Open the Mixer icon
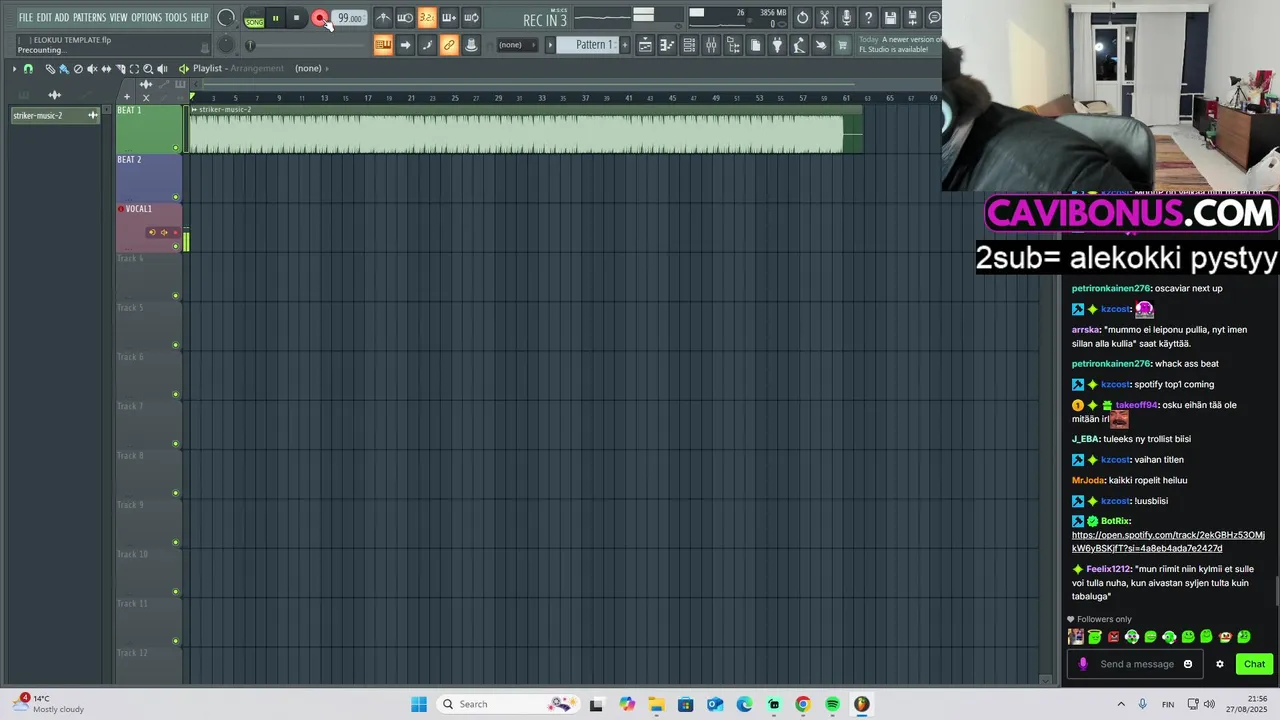 point(711,45)
